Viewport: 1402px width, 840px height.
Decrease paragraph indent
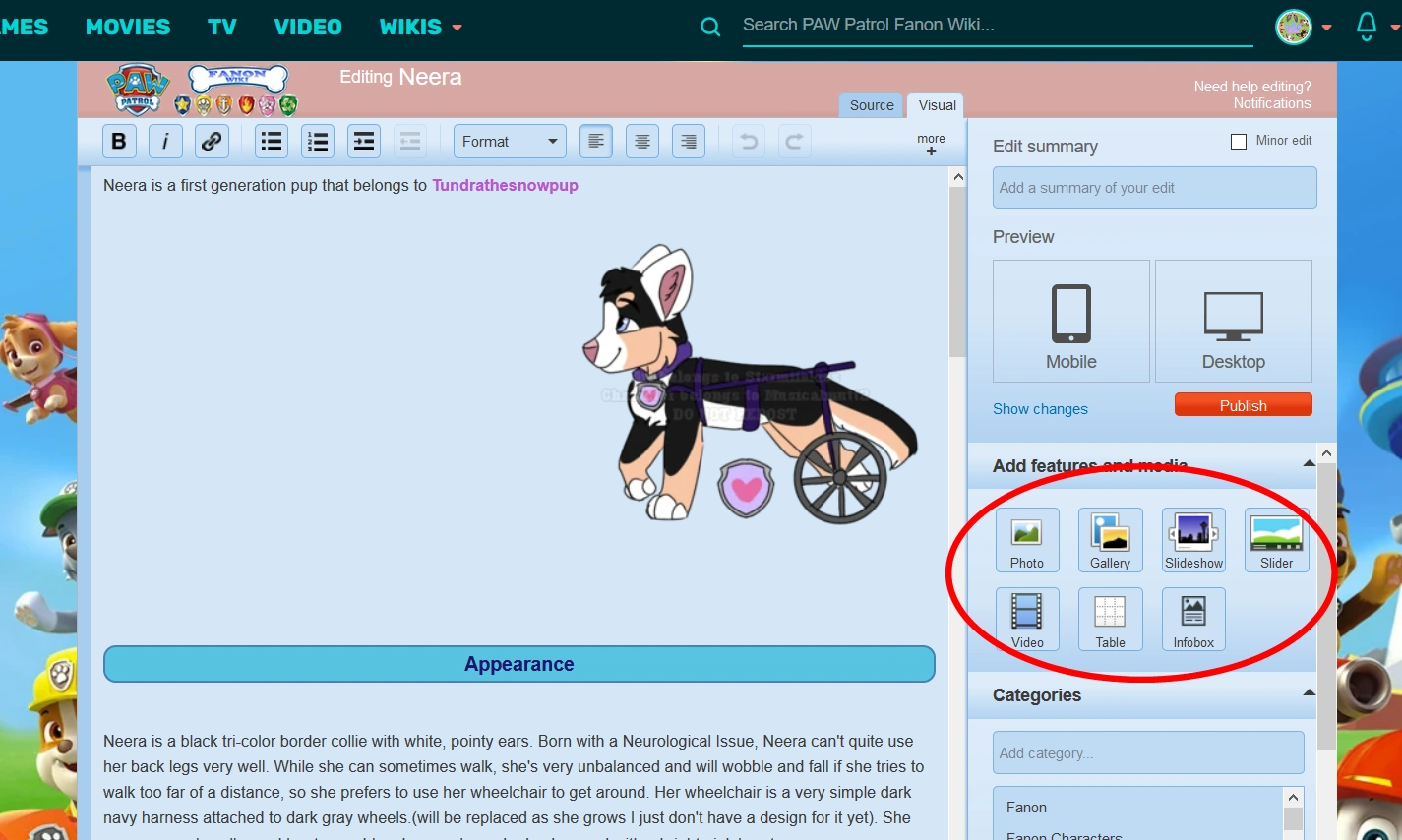(410, 142)
